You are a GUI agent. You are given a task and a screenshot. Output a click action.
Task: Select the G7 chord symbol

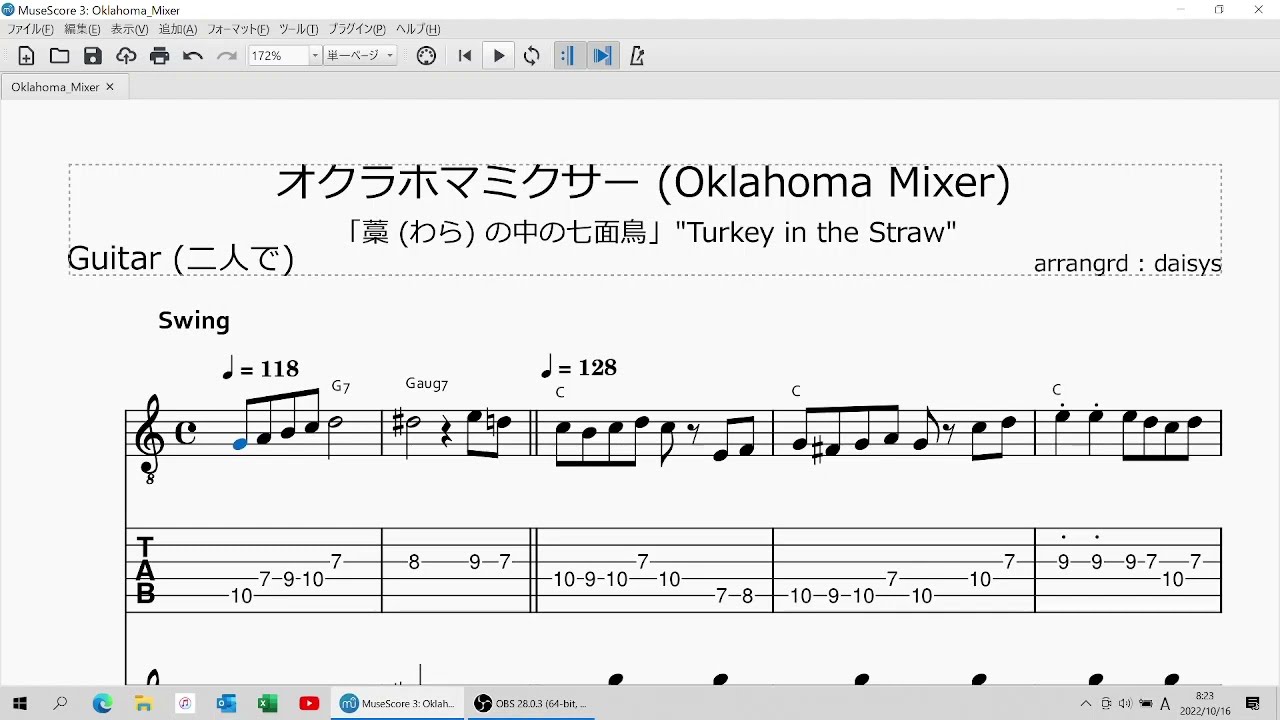(x=341, y=387)
